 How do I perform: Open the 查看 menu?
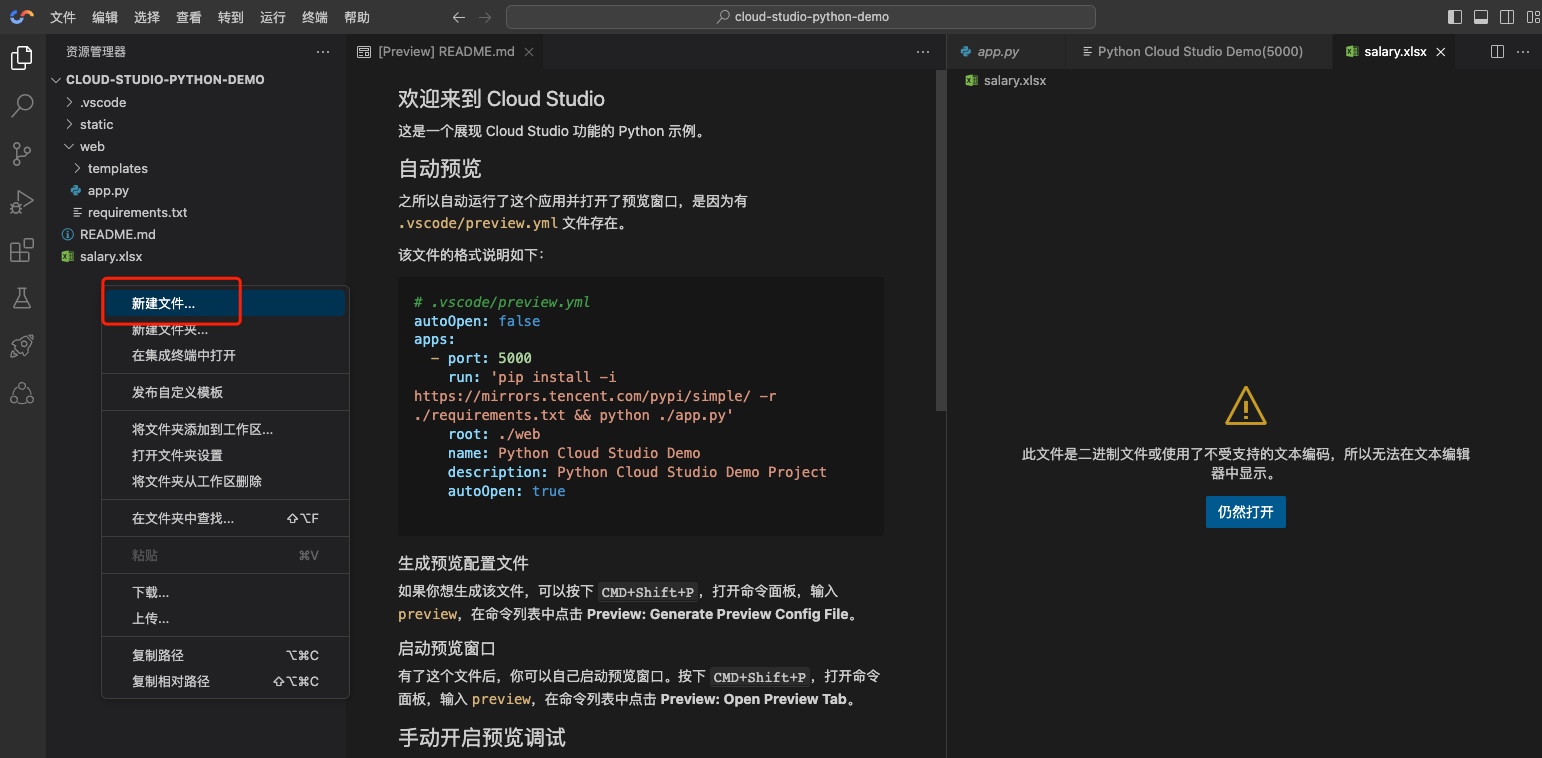(188, 17)
